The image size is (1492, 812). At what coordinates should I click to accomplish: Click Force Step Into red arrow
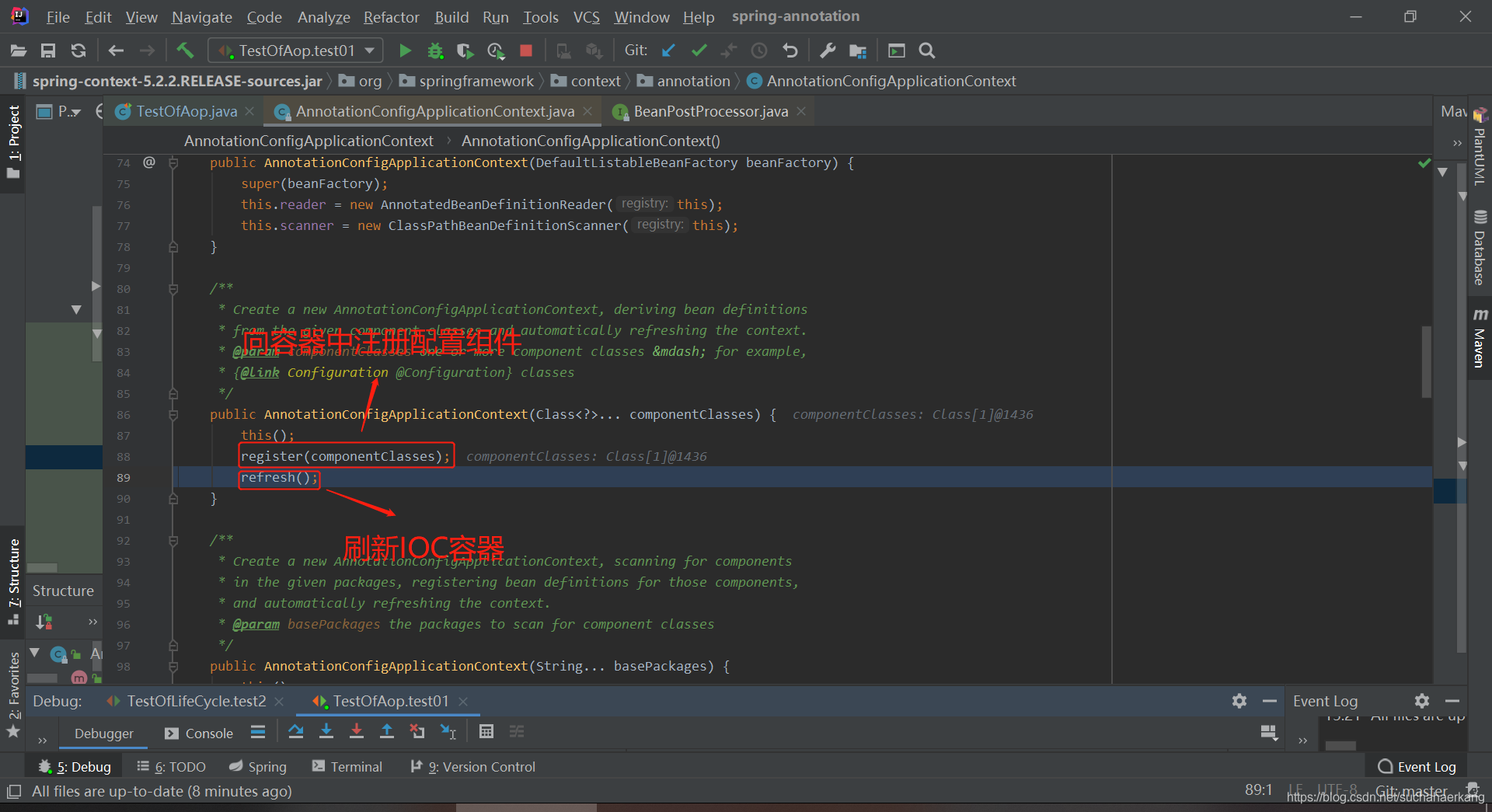tap(357, 731)
